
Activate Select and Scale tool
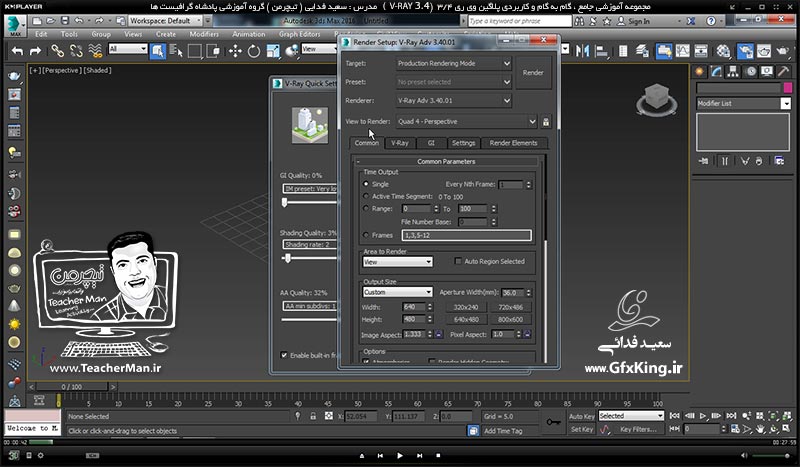273,51
